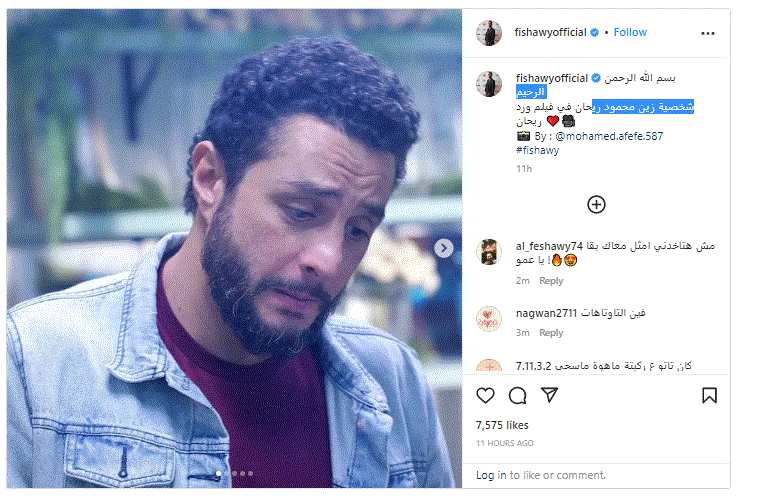This screenshot has width=759, height=501.
Task: Follow the fishawyofficial account
Action: [630, 32]
